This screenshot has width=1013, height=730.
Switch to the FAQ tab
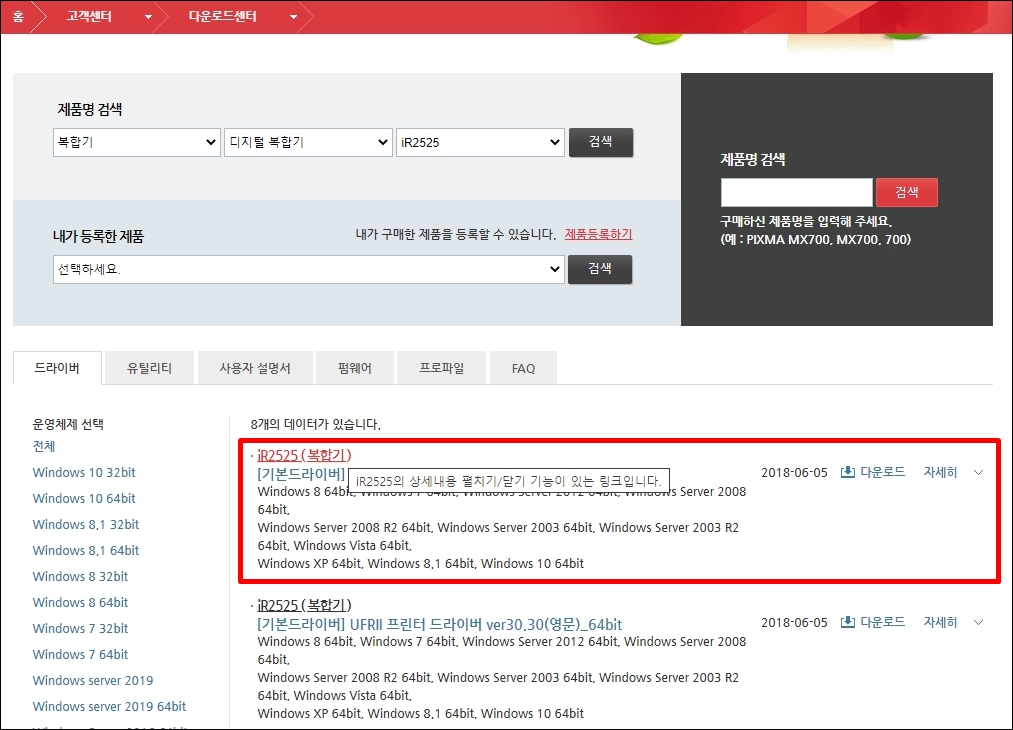point(523,368)
